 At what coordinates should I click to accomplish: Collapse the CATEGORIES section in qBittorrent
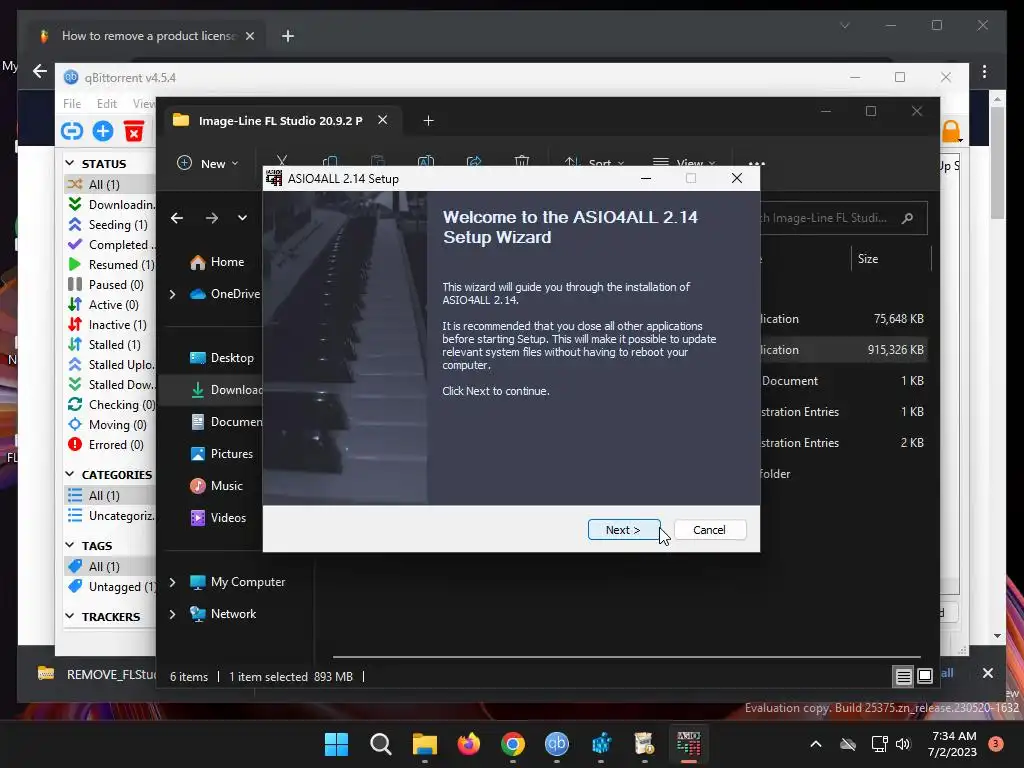click(x=71, y=474)
